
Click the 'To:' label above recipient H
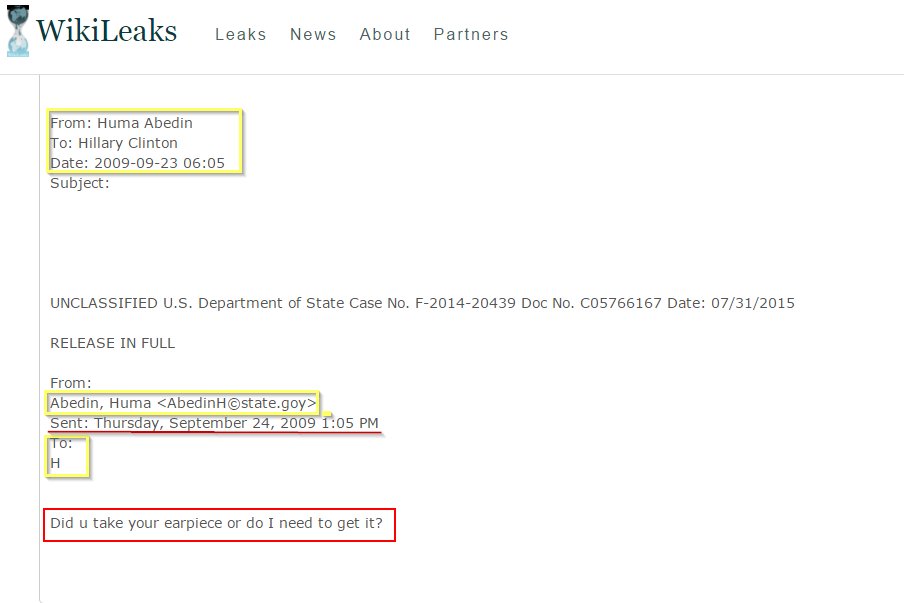tap(61, 443)
